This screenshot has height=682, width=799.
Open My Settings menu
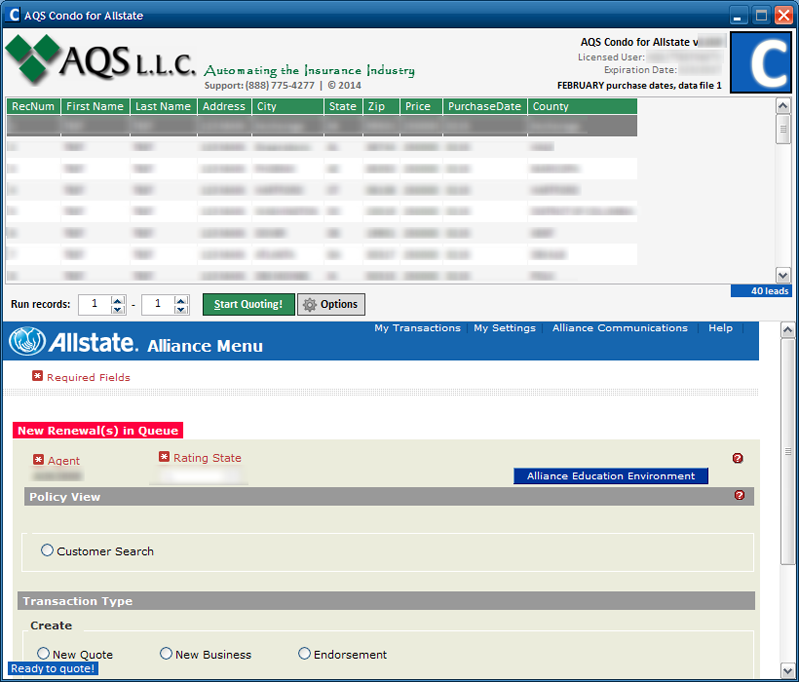[x=504, y=328]
